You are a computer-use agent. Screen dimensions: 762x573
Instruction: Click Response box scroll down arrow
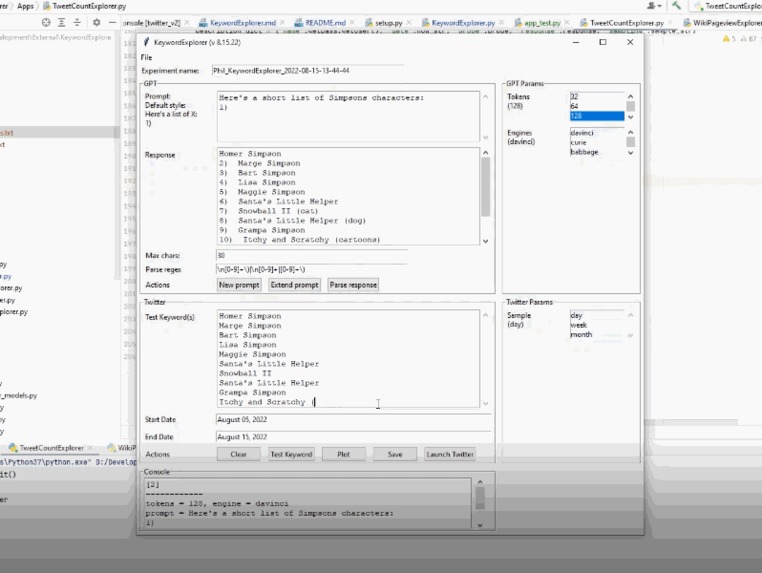point(485,241)
